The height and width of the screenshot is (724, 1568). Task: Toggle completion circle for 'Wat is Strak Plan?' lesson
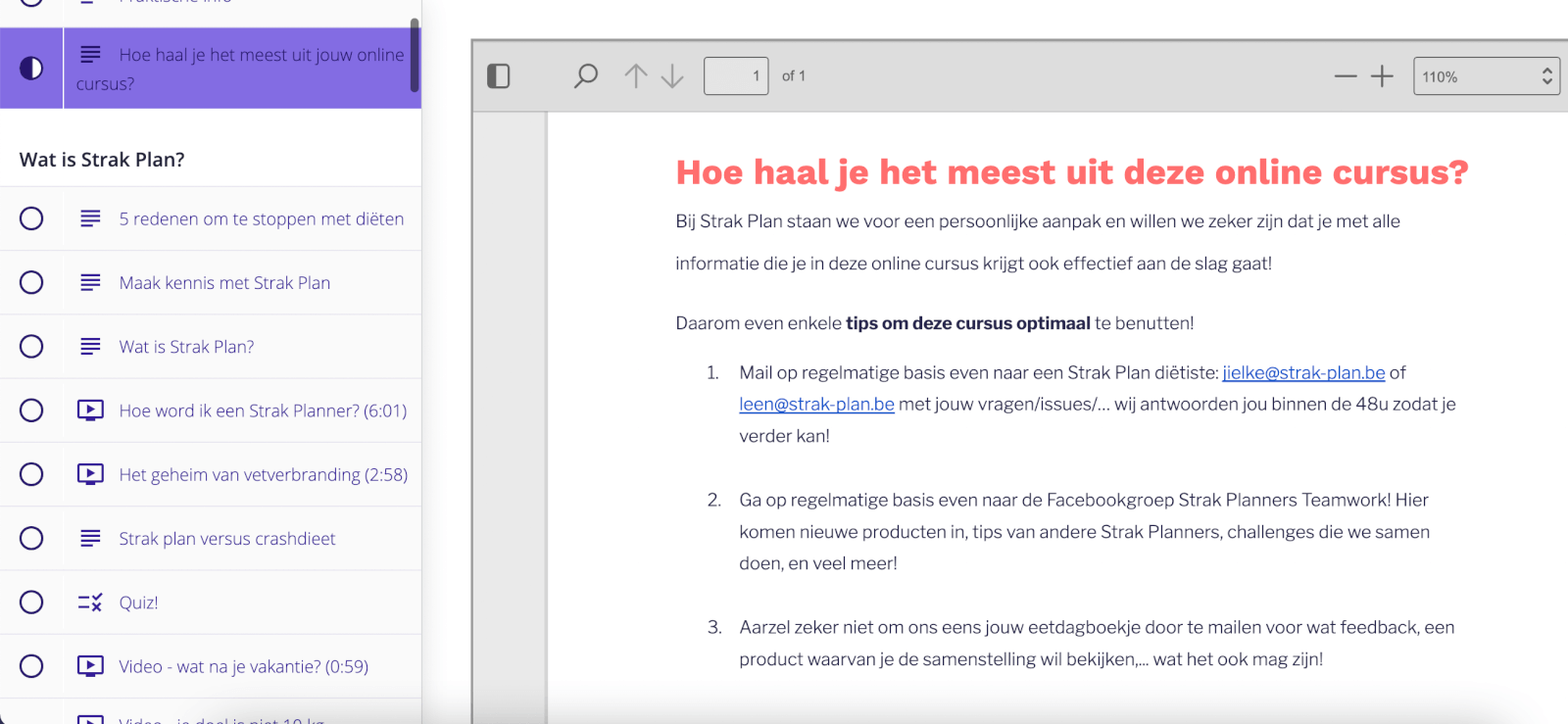pyautogui.click(x=31, y=346)
